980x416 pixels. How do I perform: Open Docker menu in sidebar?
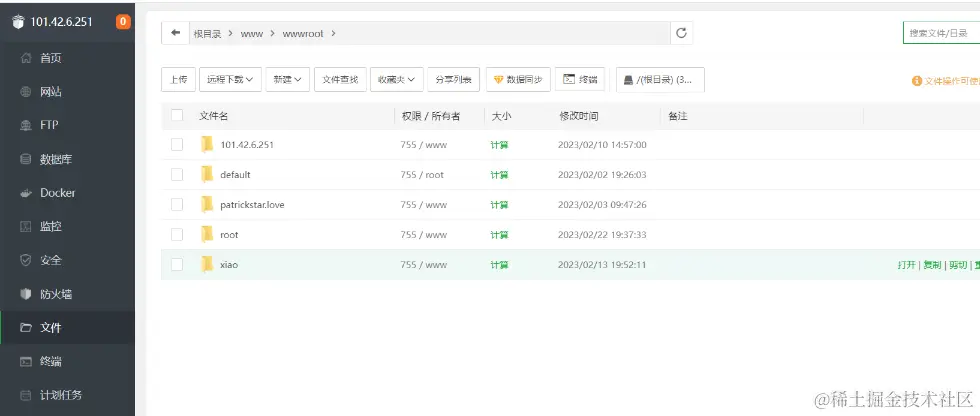(x=68, y=193)
